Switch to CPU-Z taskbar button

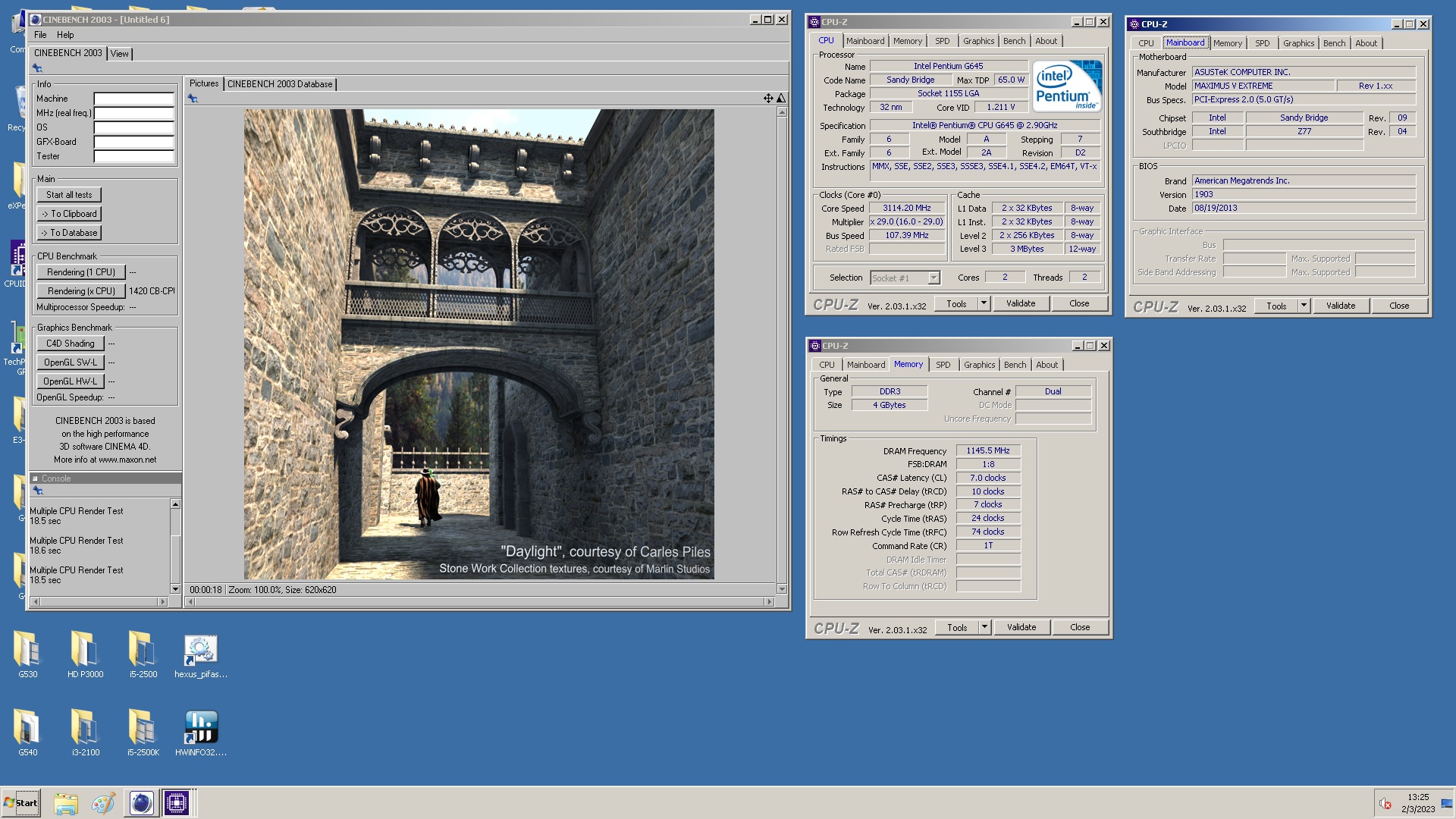pyautogui.click(x=177, y=803)
